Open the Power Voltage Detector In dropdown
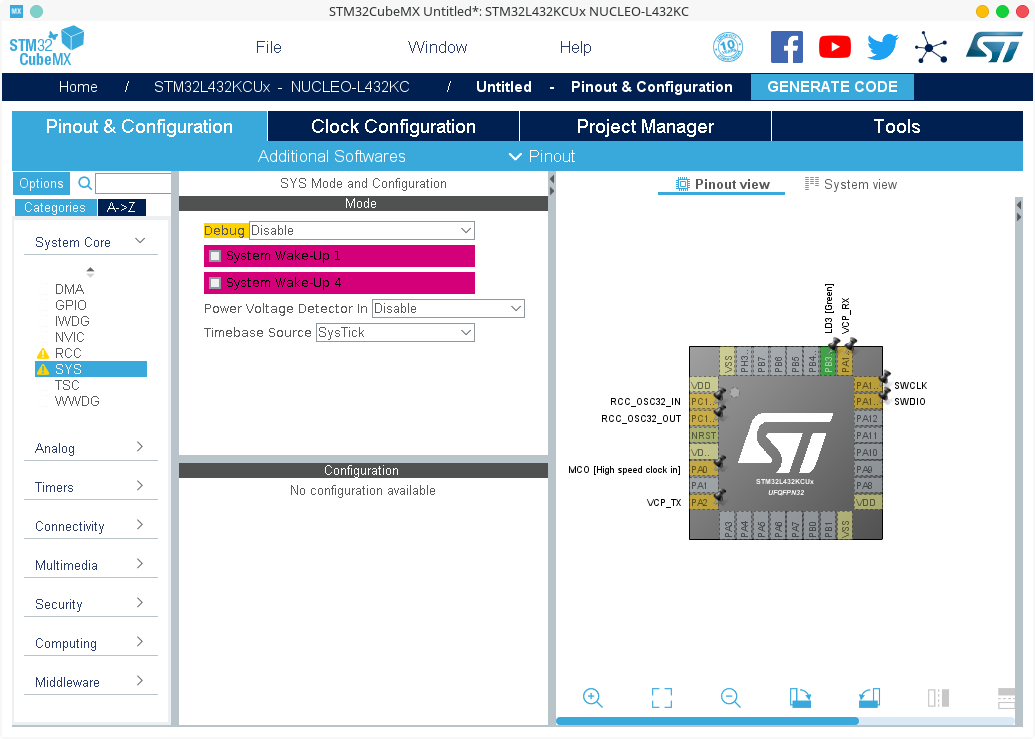1035x739 pixels. point(448,308)
